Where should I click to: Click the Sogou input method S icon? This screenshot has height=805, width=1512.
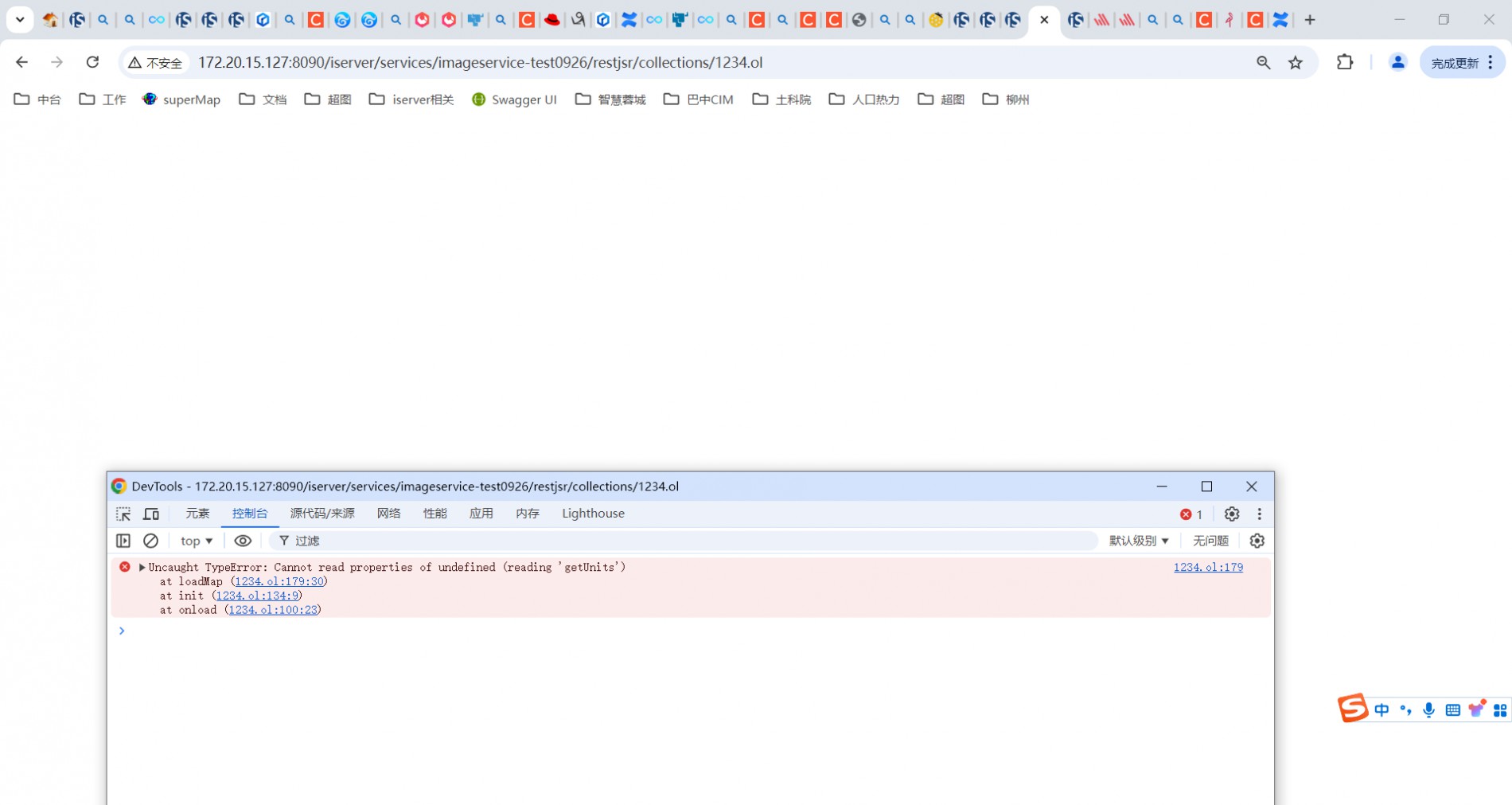(1352, 708)
